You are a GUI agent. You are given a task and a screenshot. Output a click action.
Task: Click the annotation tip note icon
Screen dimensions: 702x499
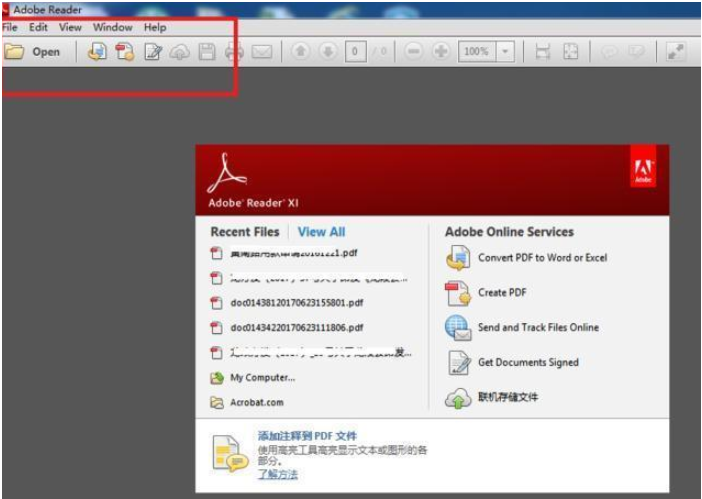(x=230, y=453)
